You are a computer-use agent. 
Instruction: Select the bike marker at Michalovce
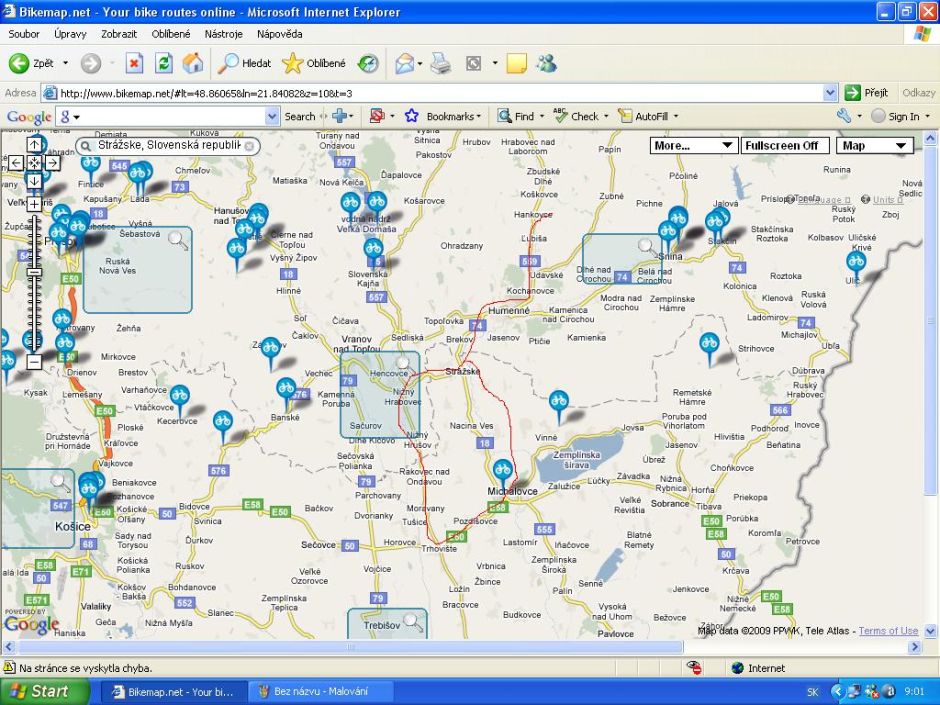click(x=502, y=470)
